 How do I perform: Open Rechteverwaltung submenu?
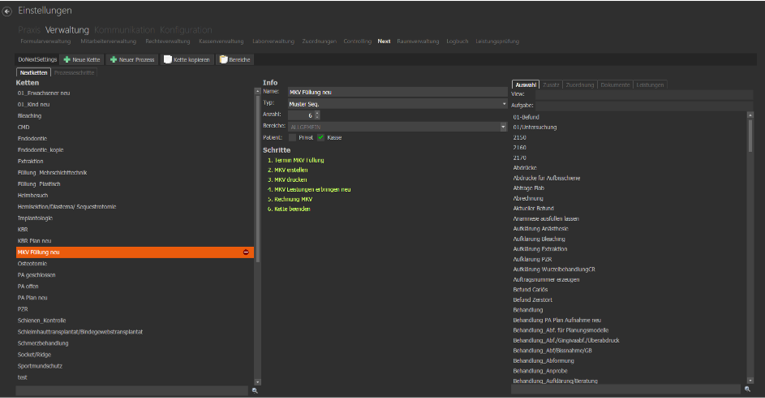[168, 41]
